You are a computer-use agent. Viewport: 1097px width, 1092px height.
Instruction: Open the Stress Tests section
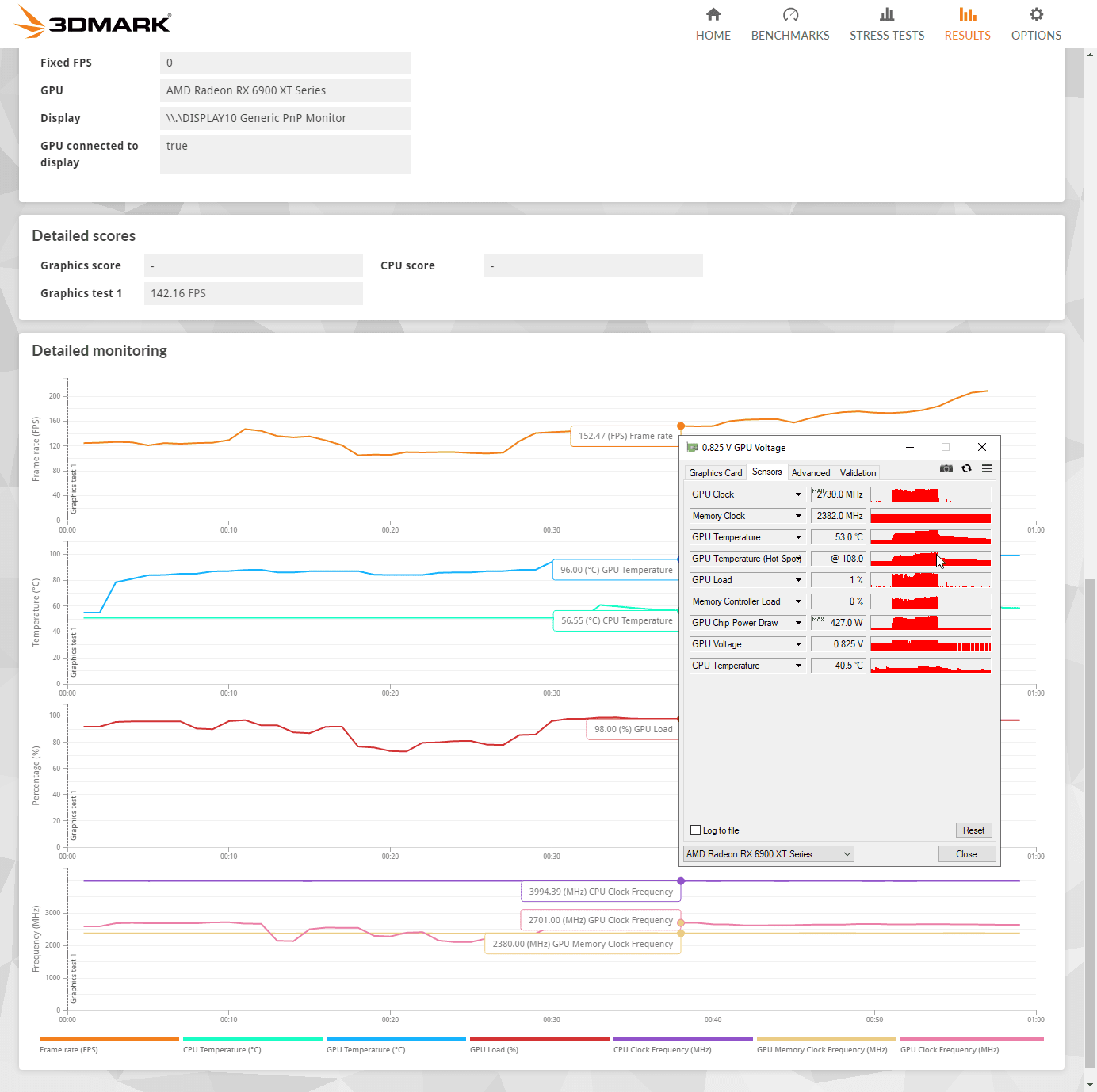887,24
